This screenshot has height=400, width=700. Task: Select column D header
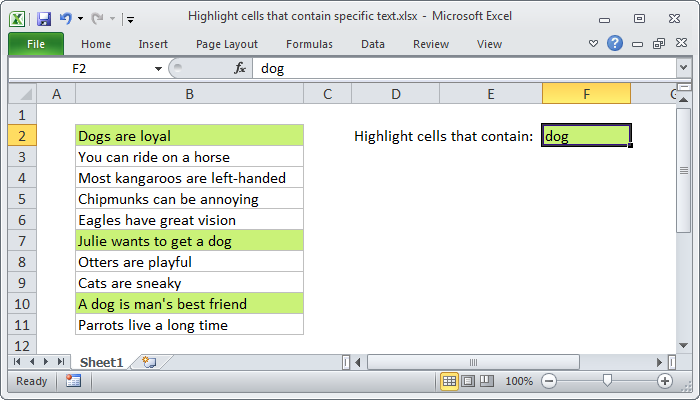(396, 94)
